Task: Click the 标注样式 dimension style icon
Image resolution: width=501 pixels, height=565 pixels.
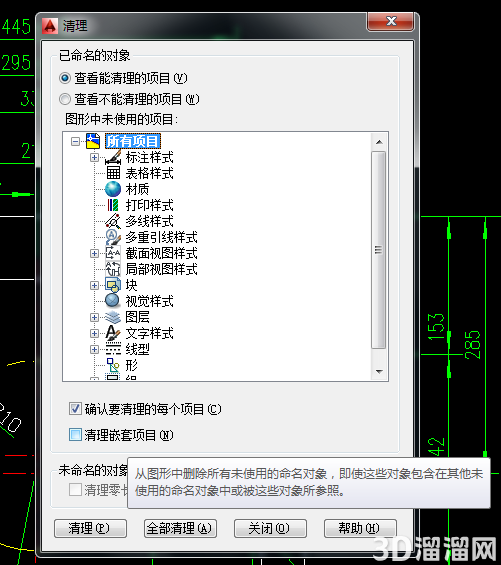Action: pos(113,157)
